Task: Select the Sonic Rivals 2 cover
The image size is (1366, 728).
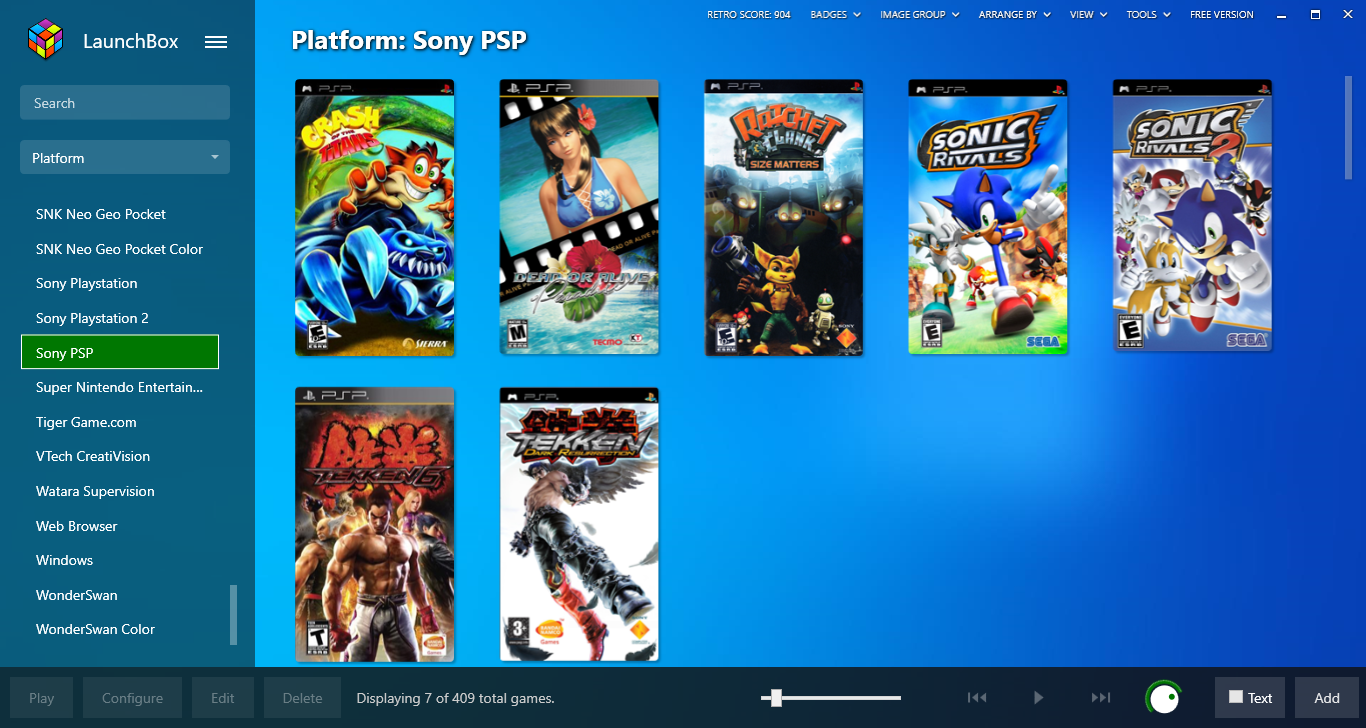Action: pyautogui.click(x=1192, y=215)
